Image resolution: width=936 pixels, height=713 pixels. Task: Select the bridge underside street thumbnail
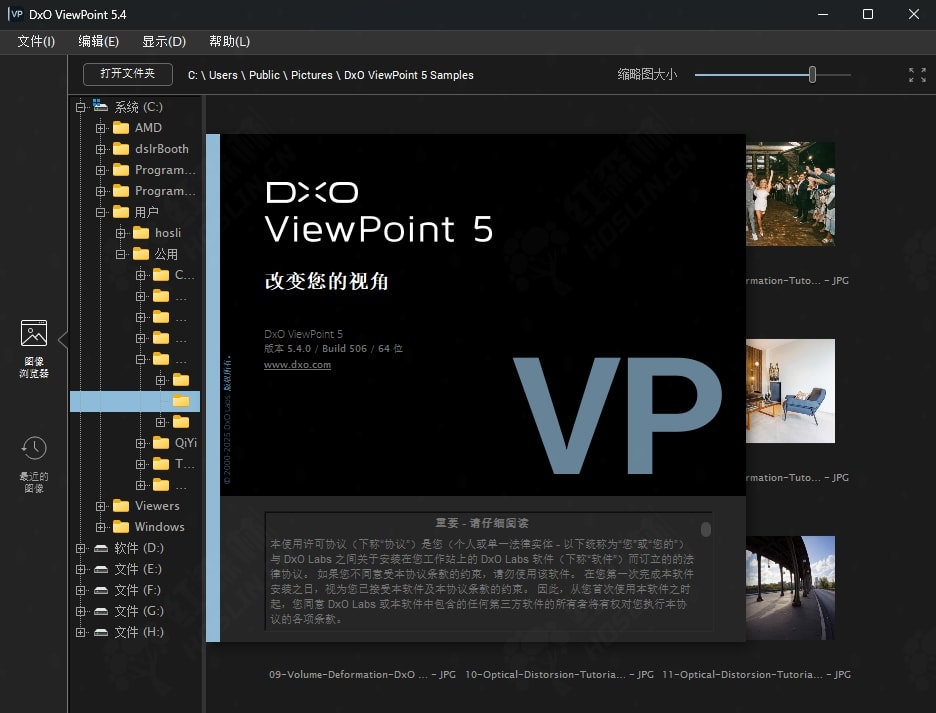[x=790, y=588]
